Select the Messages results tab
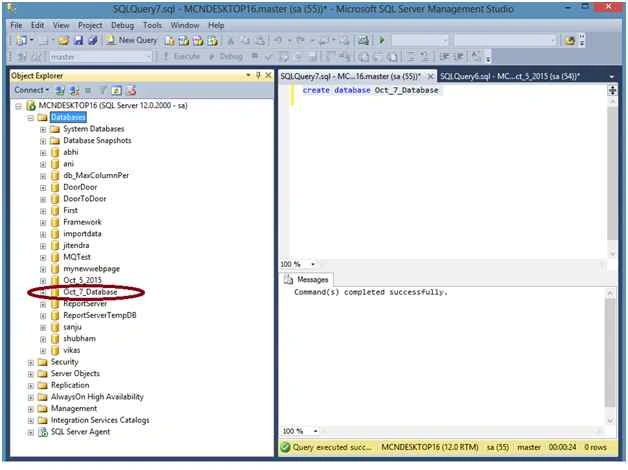628x470 pixels. pyautogui.click(x=306, y=280)
